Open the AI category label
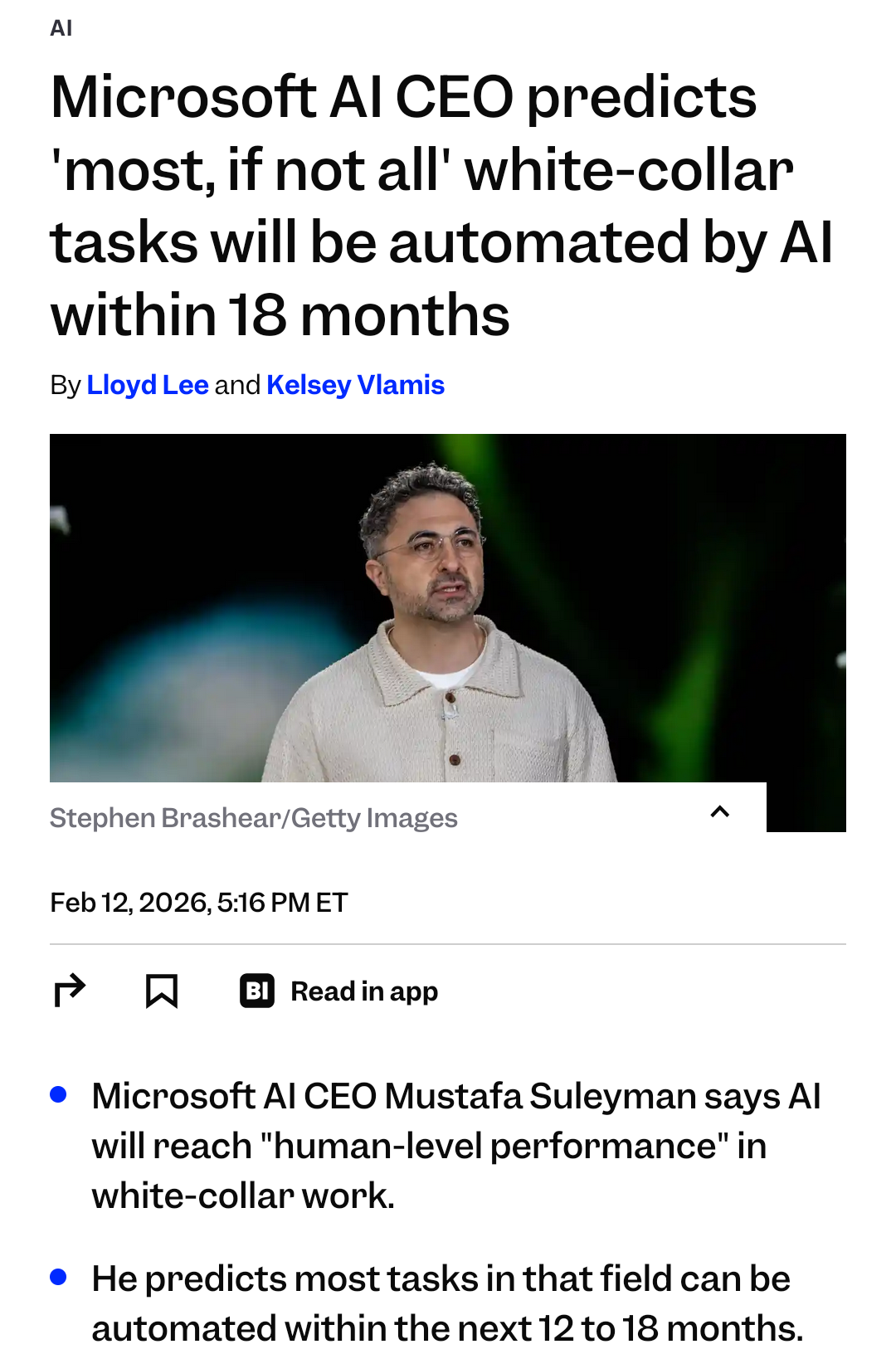 tap(61, 28)
